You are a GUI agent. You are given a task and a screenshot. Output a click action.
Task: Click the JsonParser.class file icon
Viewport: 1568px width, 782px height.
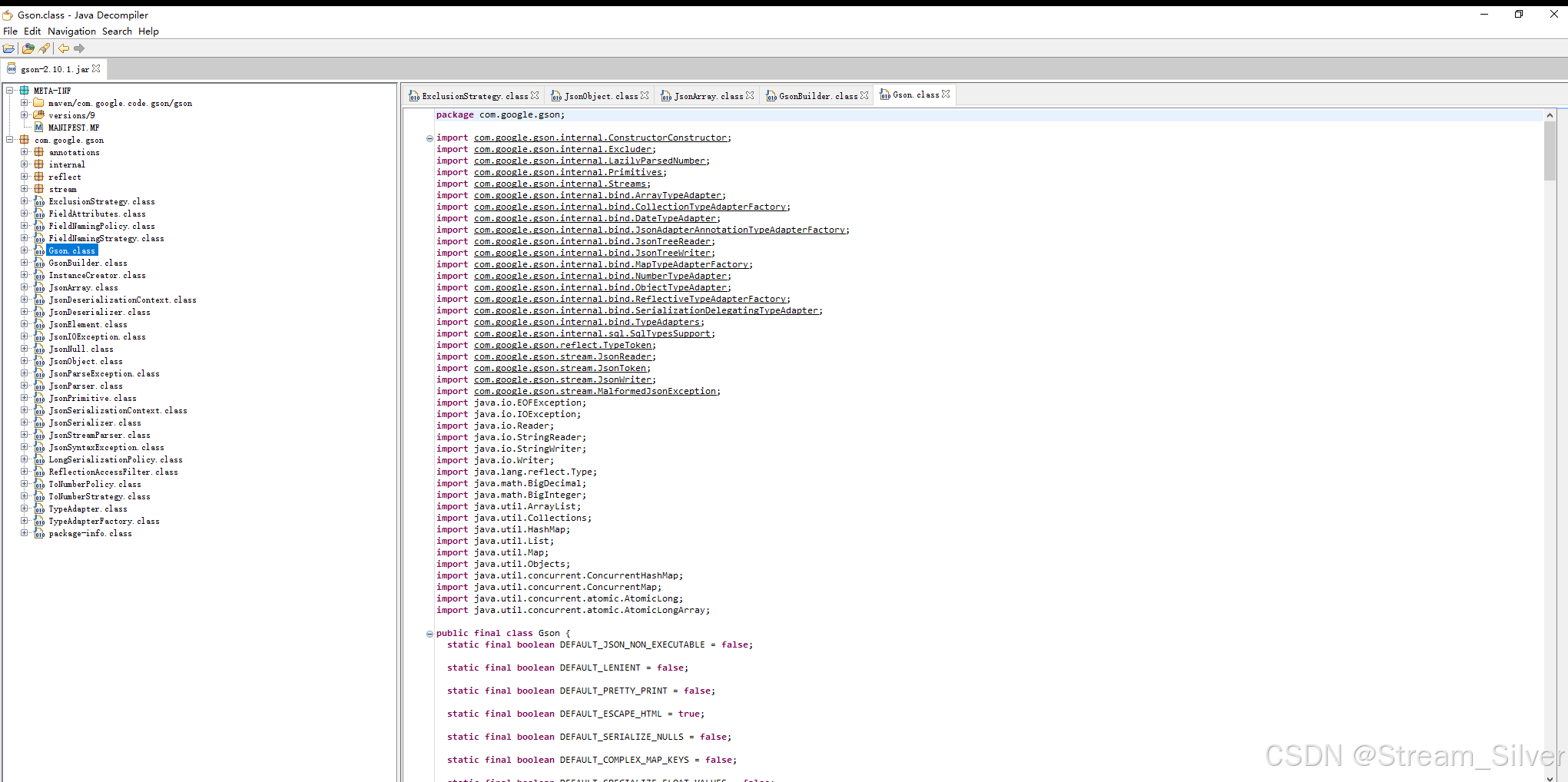39,386
